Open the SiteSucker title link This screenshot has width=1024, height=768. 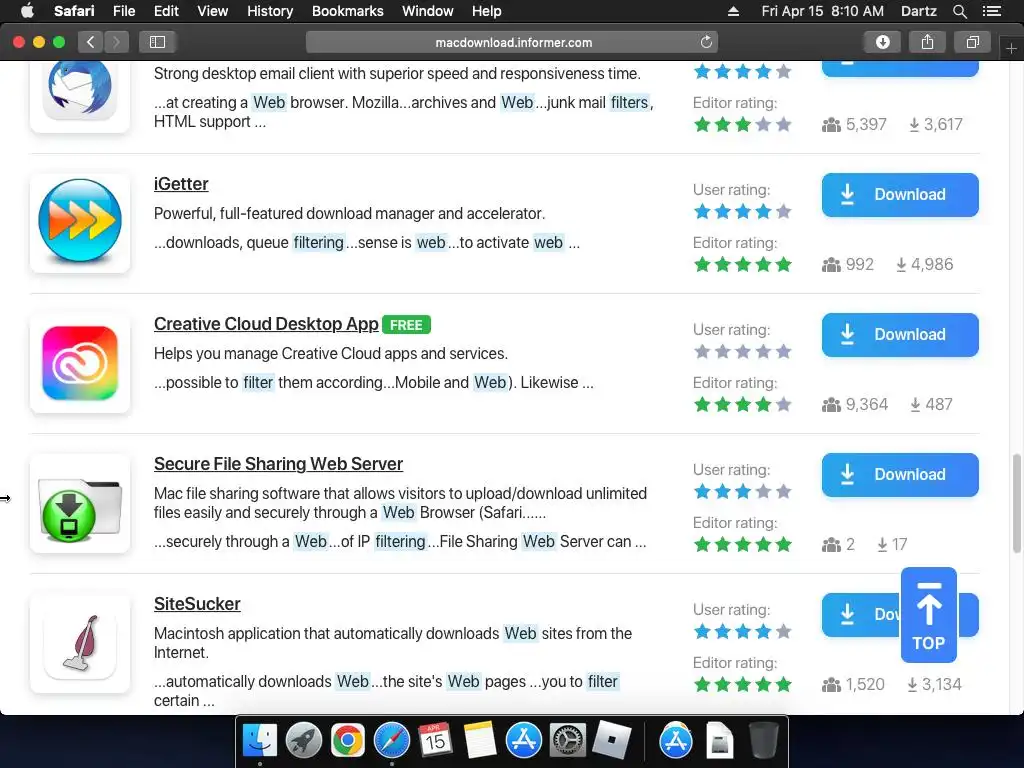click(197, 604)
